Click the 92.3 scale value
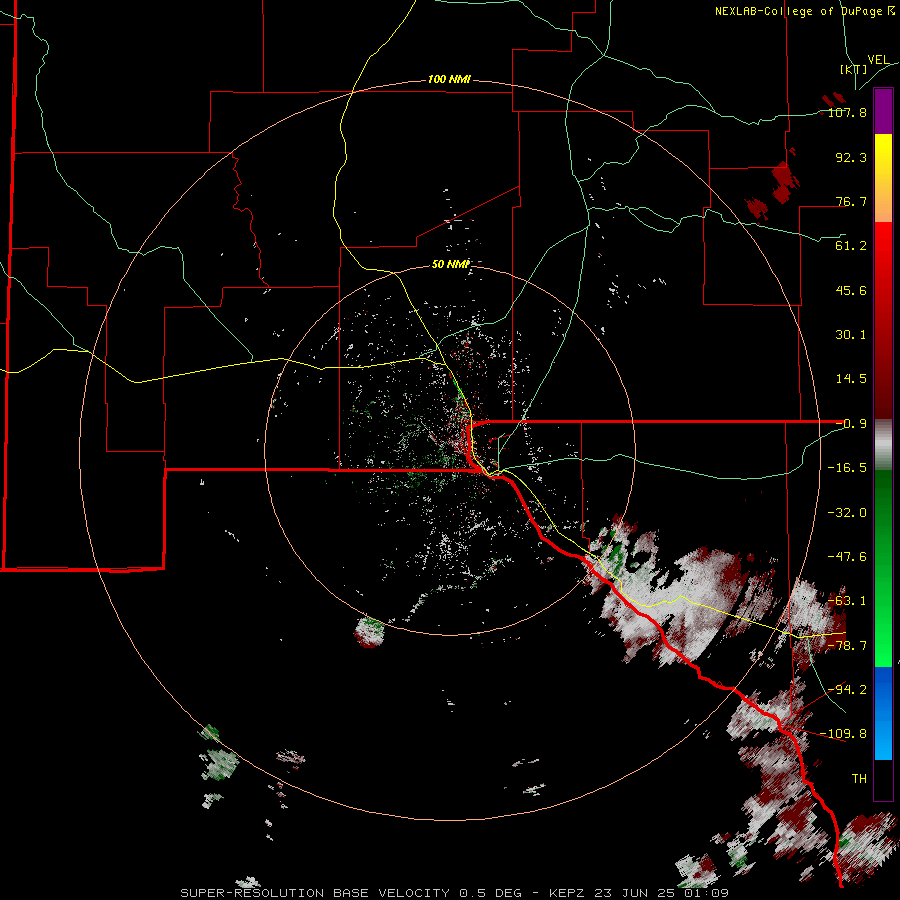This screenshot has height=900, width=900. click(x=851, y=157)
